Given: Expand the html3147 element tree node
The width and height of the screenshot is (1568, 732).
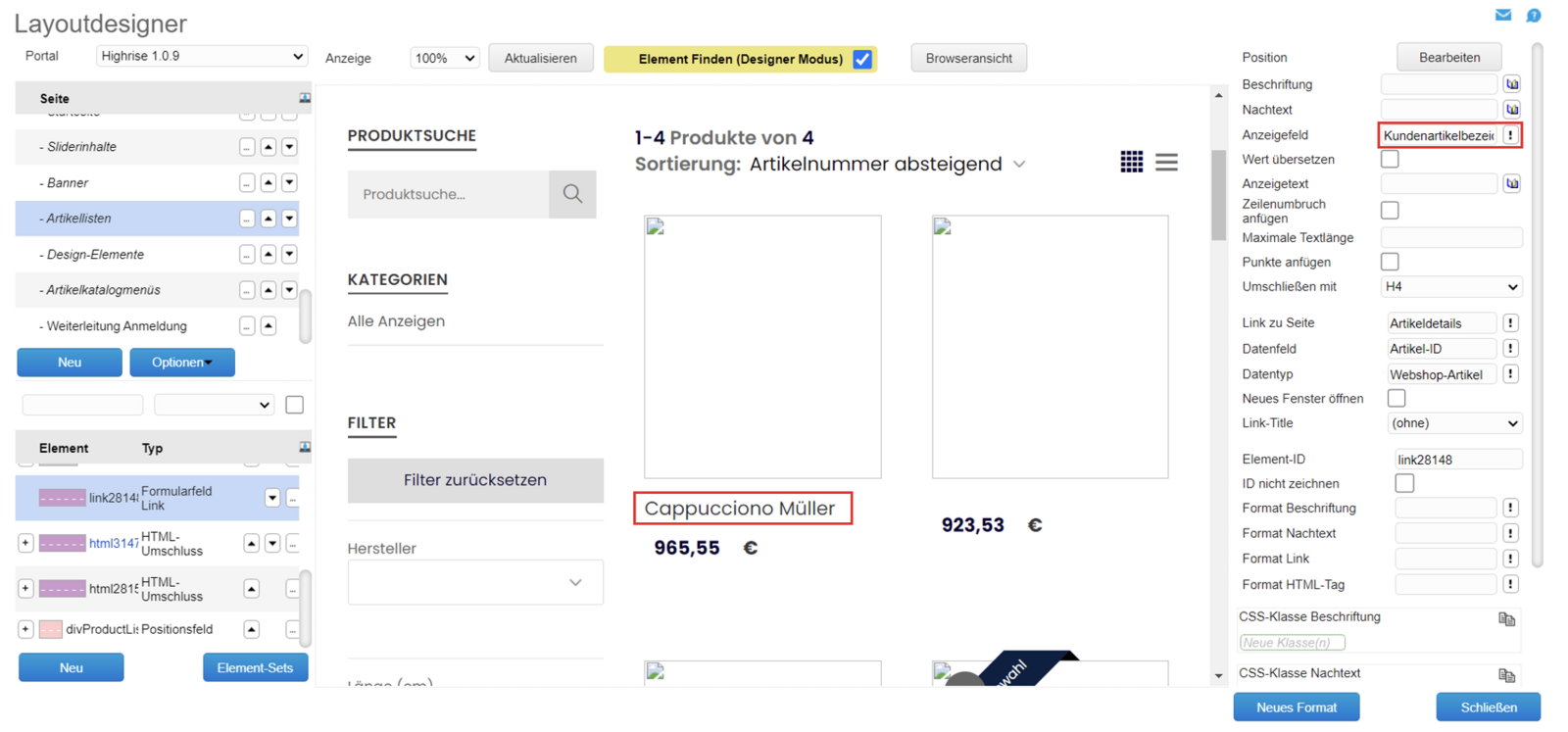Looking at the screenshot, I should (25, 543).
